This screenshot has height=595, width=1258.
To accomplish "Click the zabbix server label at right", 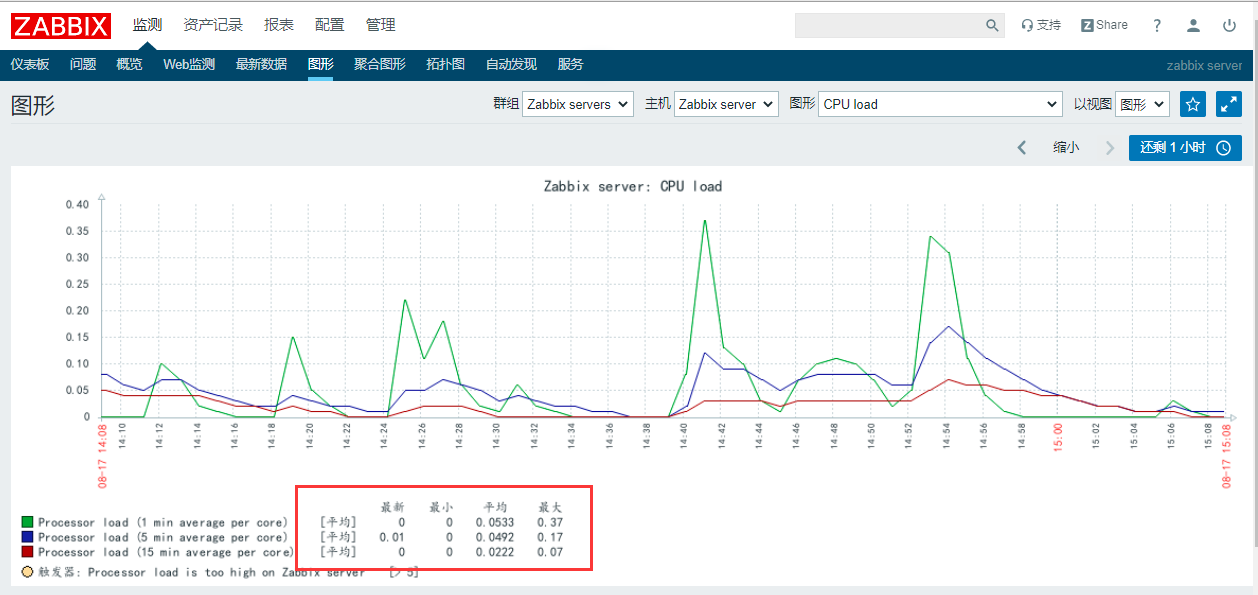I will coord(1204,65).
